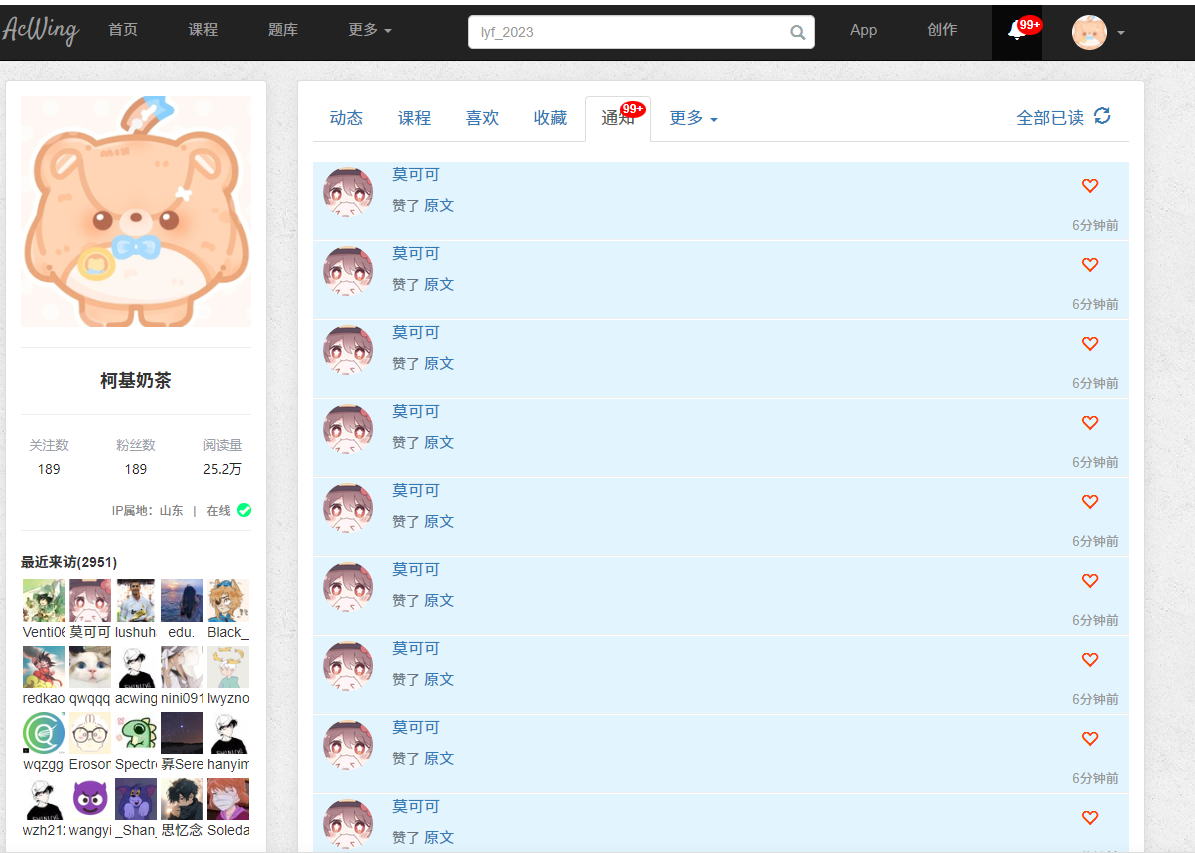
Task: Click the AcWing logo
Action: pyautogui.click(x=40, y=30)
